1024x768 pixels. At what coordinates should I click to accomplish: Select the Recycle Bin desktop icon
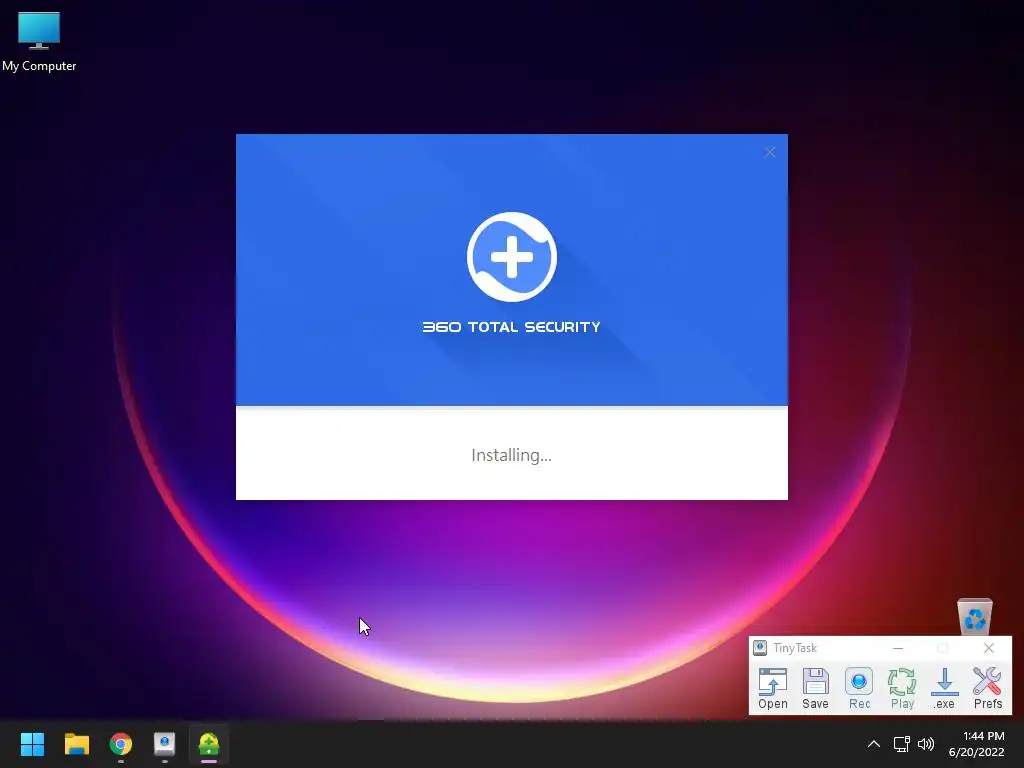point(975,616)
